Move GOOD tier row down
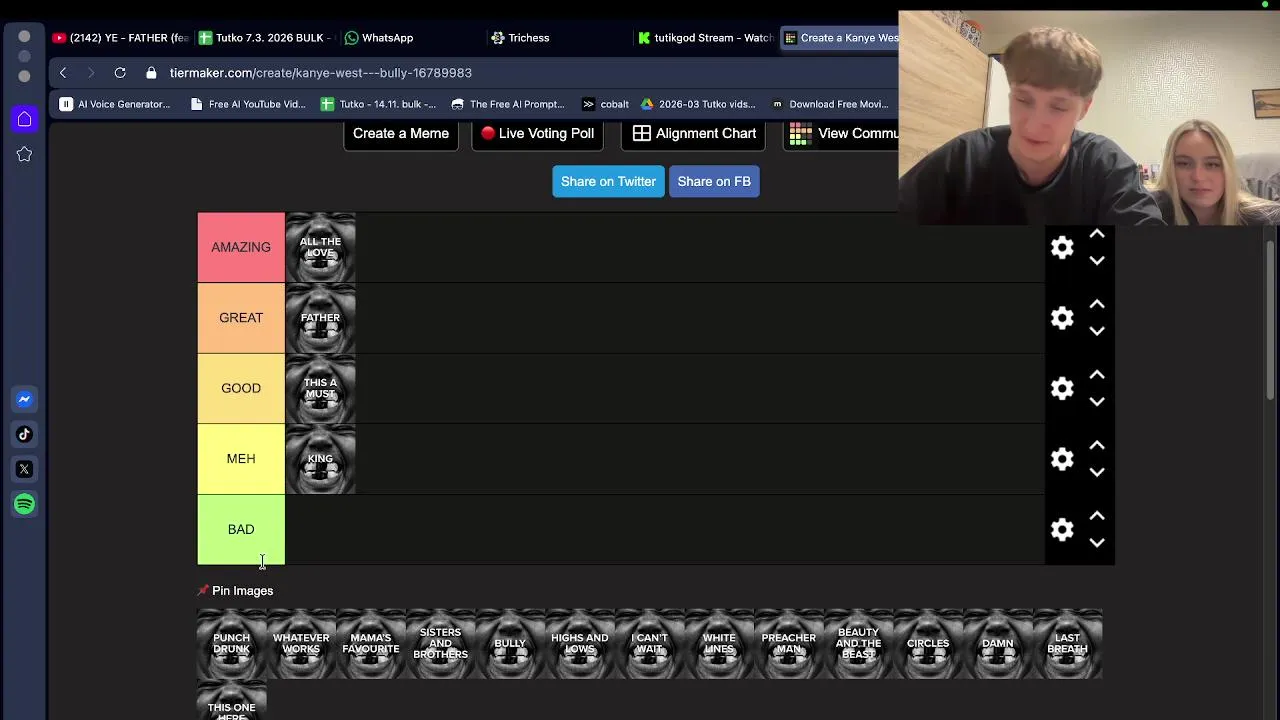The width and height of the screenshot is (1280, 720). point(1097,401)
